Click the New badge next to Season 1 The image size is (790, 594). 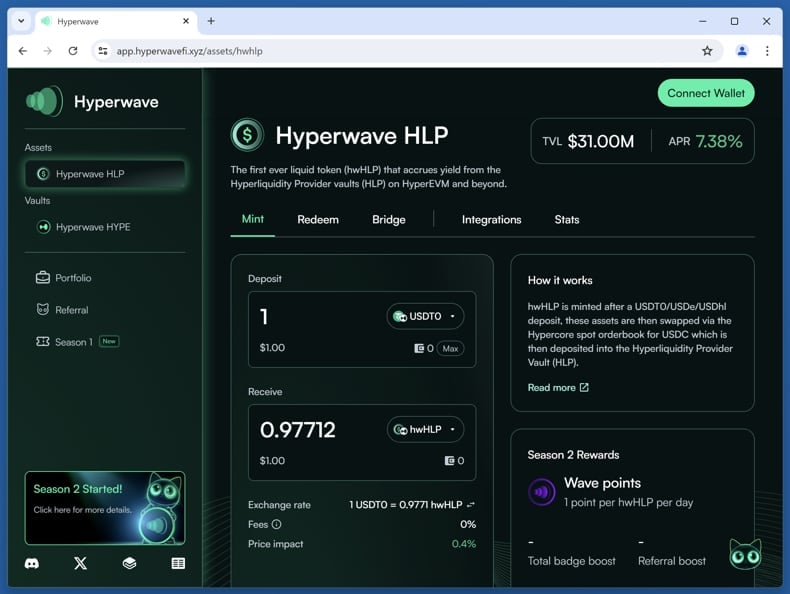(109, 341)
